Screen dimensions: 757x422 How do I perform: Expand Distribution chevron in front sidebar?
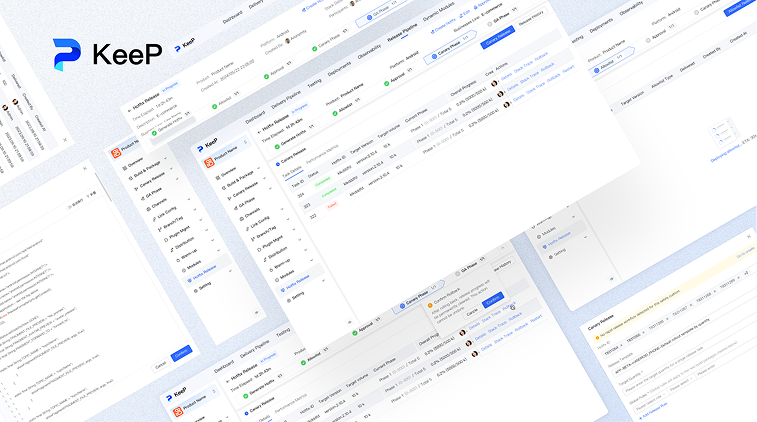300,239
